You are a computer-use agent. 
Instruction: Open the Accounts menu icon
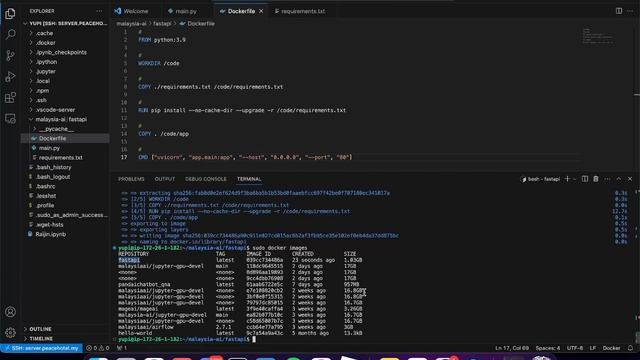point(10,312)
